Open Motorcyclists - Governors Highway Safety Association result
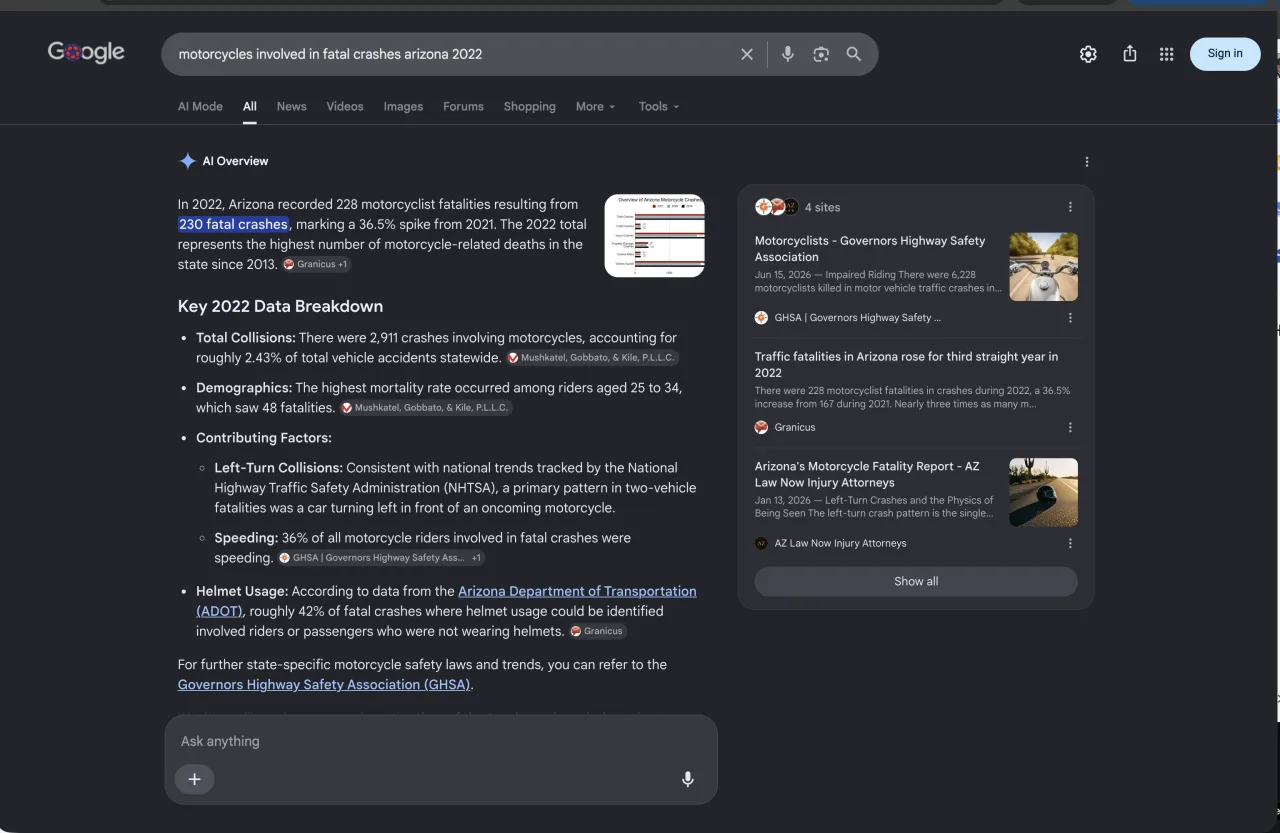This screenshot has height=833, width=1280. pyautogui.click(x=870, y=249)
